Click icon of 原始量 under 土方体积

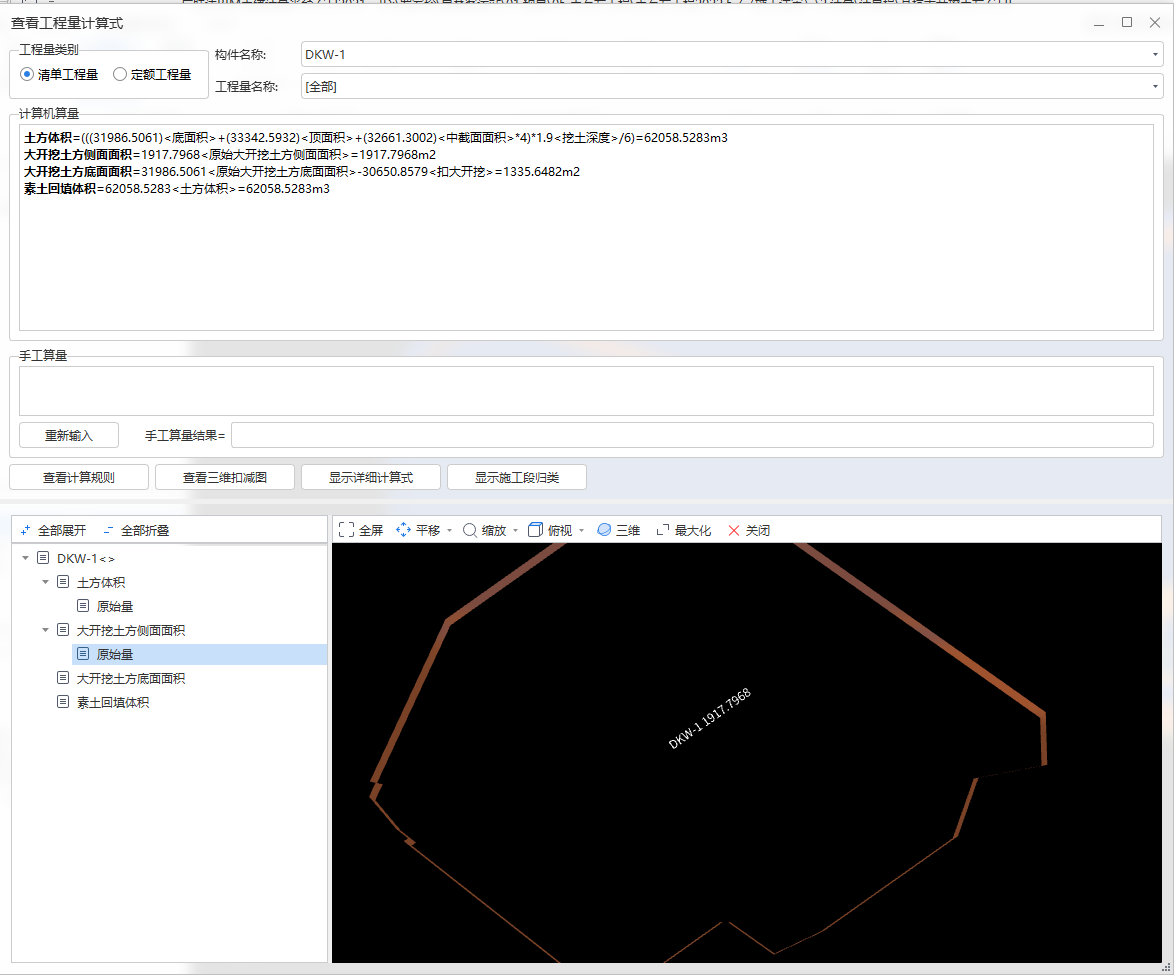click(x=83, y=606)
